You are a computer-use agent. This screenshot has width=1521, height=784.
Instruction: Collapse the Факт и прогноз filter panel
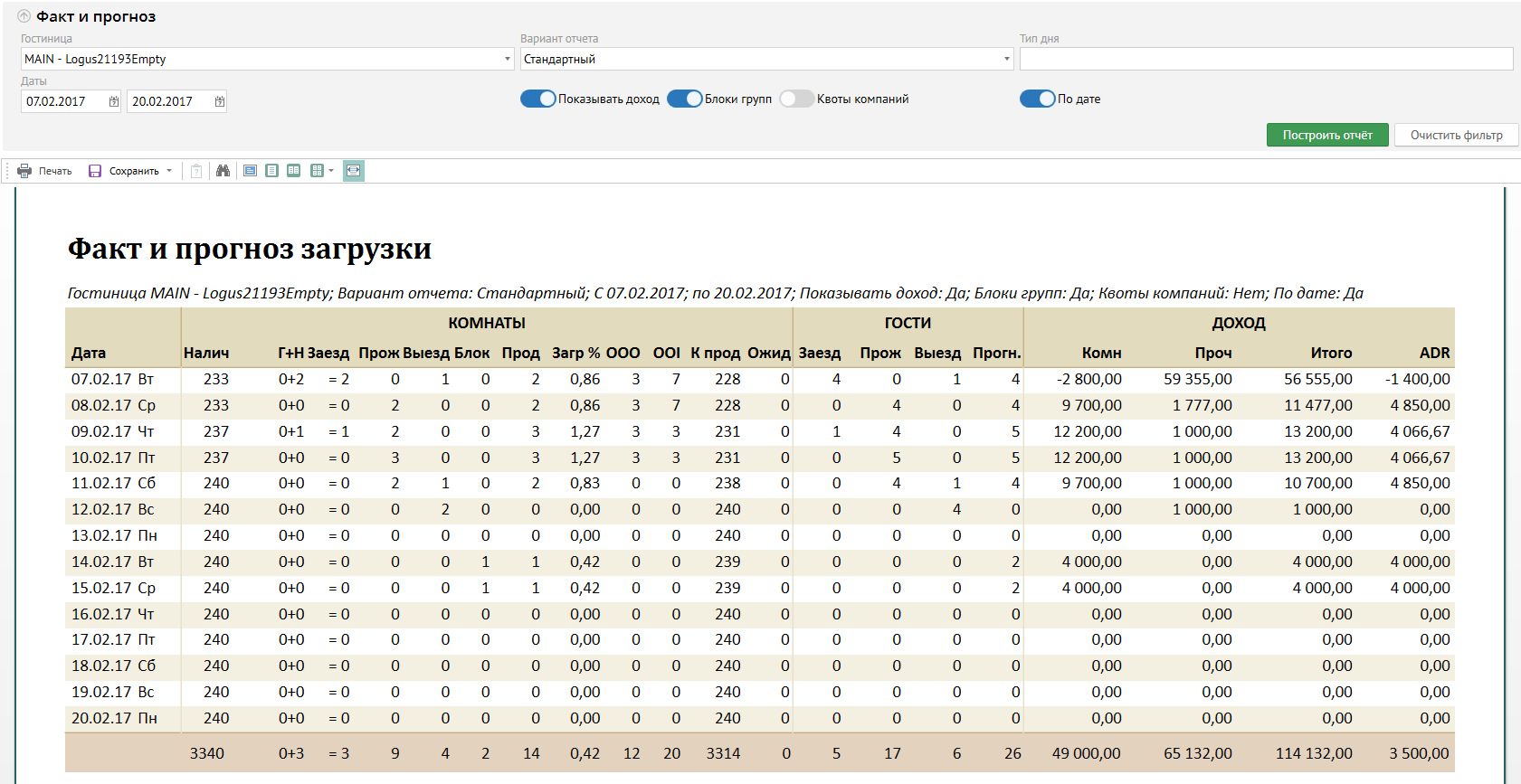pyautogui.click(x=24, y=16)
